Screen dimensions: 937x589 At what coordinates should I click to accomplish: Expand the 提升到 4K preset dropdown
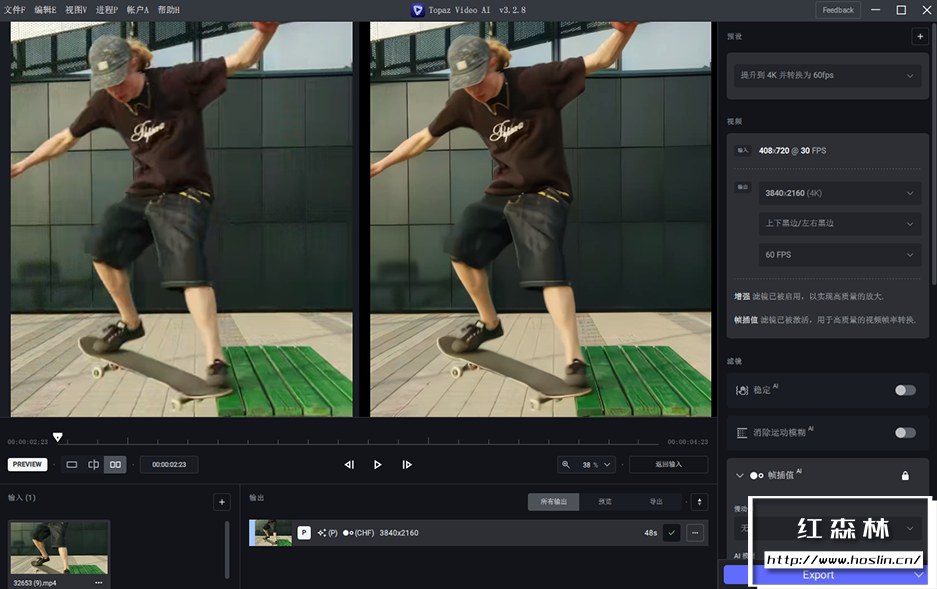(826, 75)
